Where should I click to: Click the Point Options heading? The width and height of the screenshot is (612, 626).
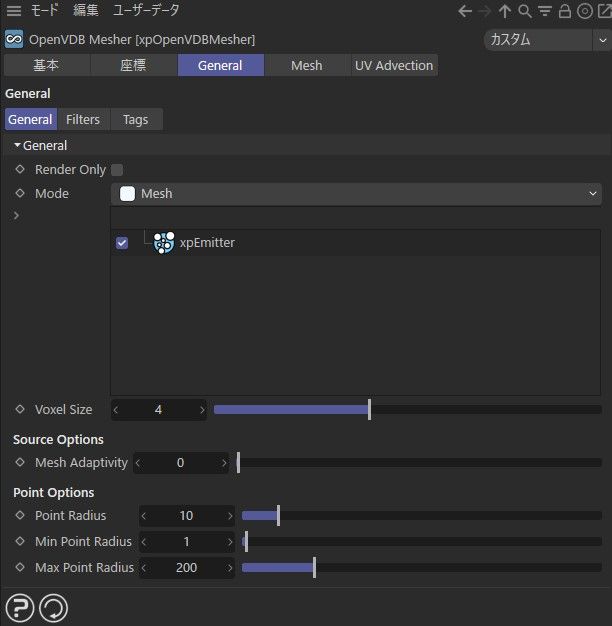(x=54, y=493)
